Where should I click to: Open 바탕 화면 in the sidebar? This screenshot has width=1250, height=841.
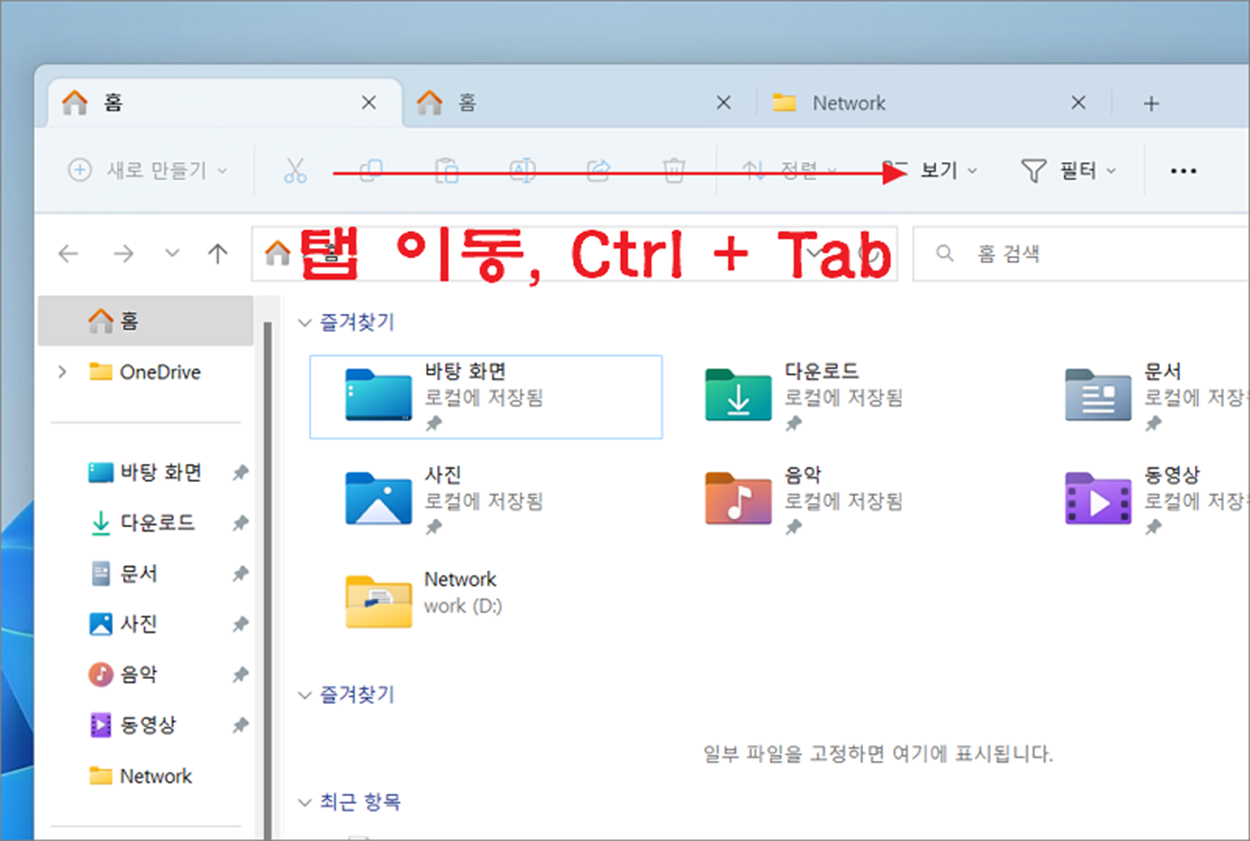pyautogui.click(x=145, y=473)
